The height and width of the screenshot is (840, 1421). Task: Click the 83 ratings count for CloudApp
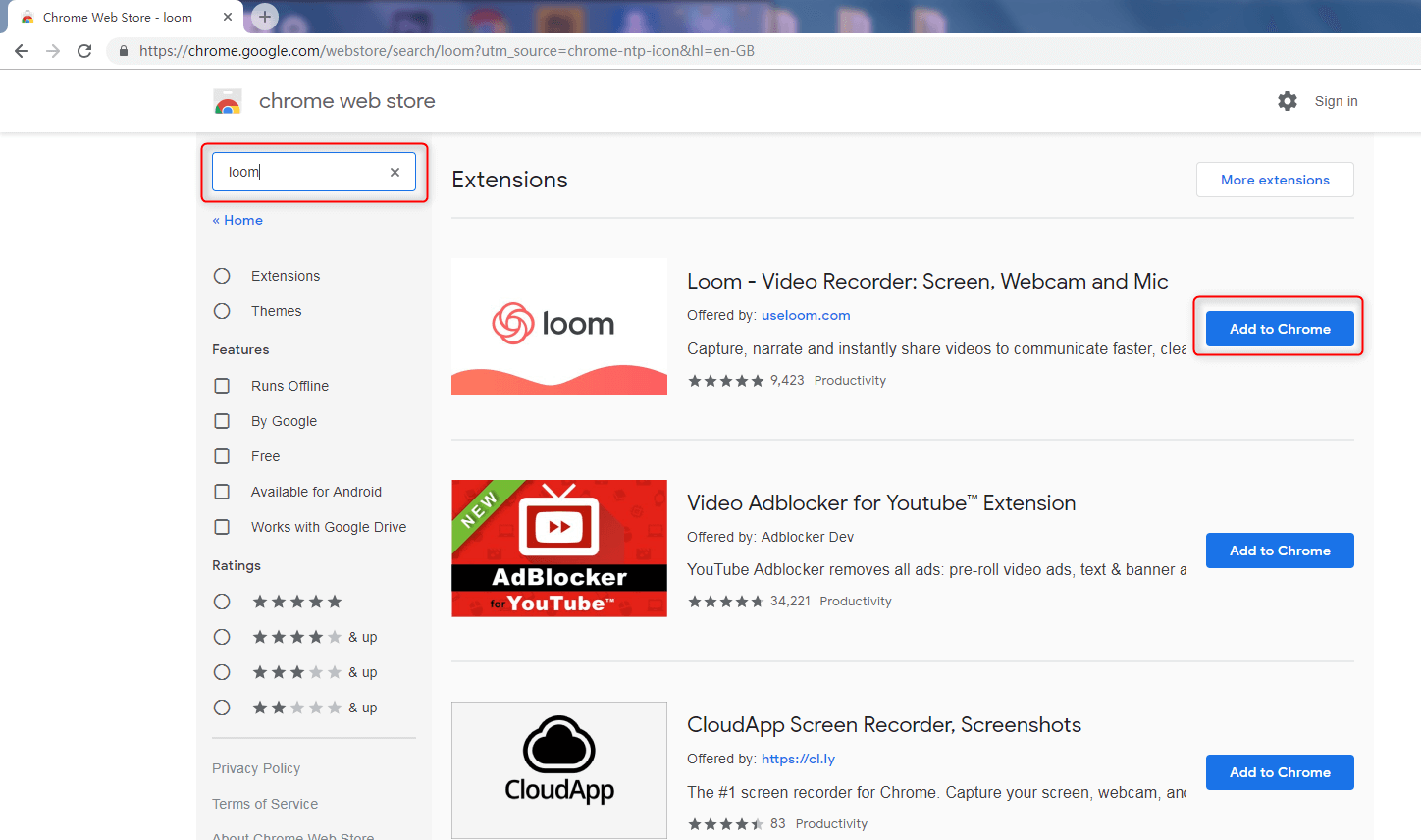(778, 823)
